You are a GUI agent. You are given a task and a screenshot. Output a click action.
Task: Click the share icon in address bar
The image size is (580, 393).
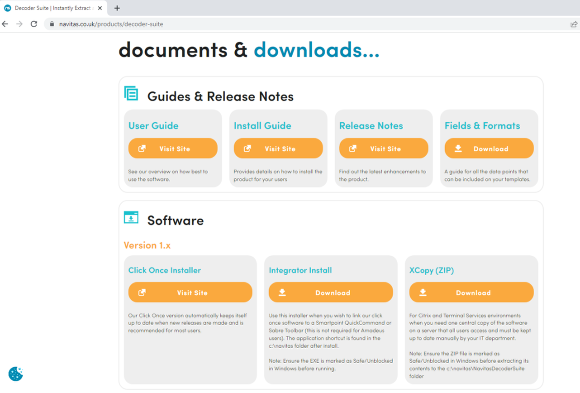pyautogui.click(x=573, y=24)
